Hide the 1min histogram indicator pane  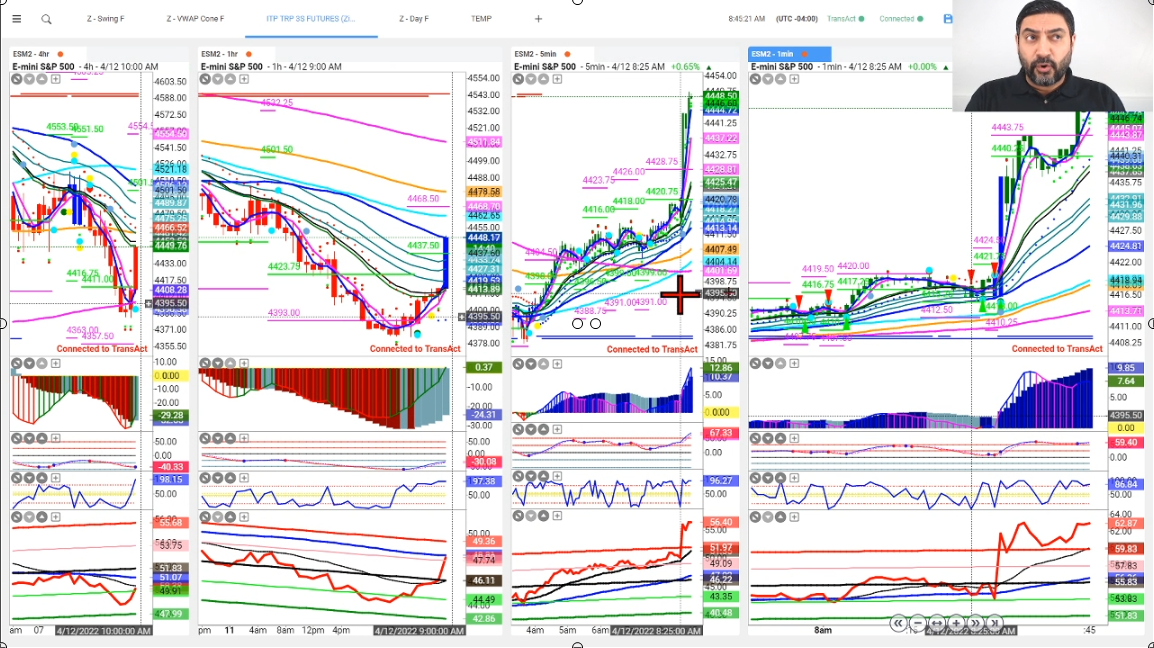(754, 364)
